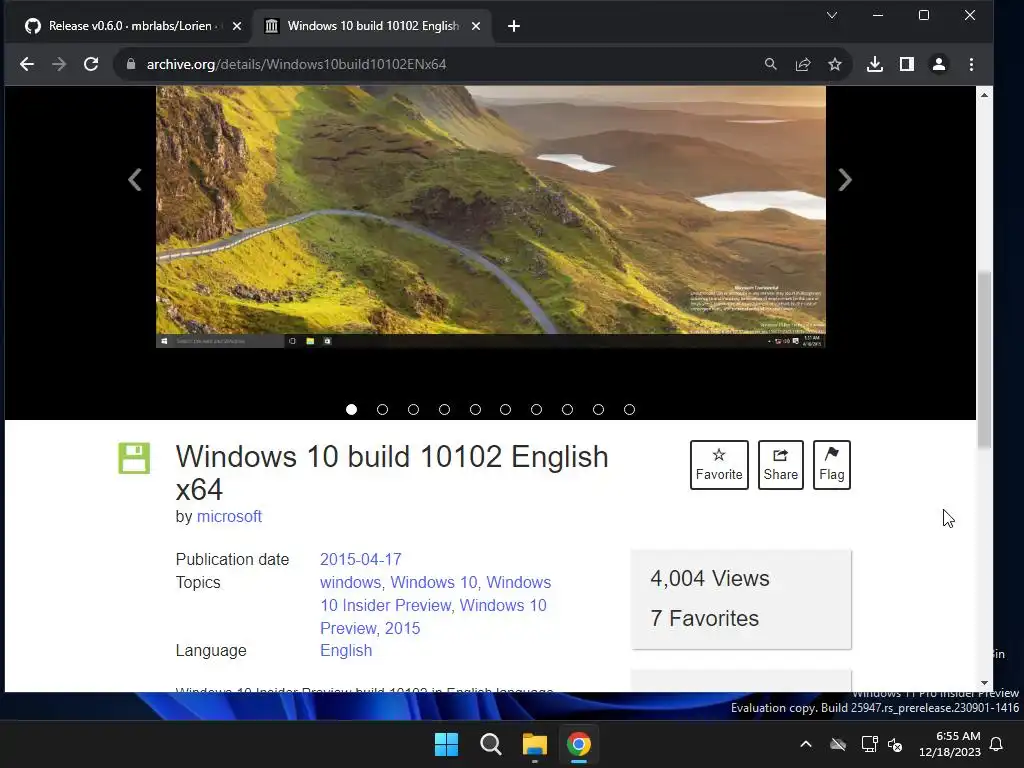Image resolution: width=1024 pixels, height=768 pixels.
Task: Open the microsoft creator link
Action: (x=229, y=517)
